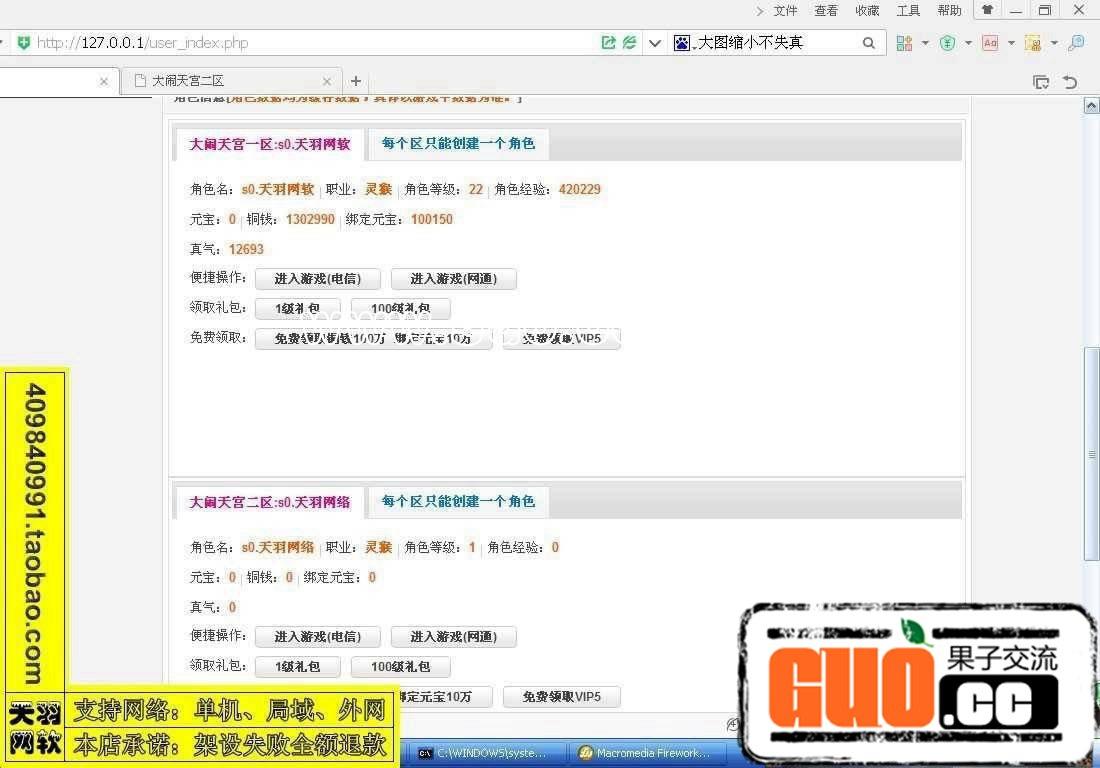Close the 大闹天宫二区 browser tab
1100x768 pixels.
[x=327, y=81]
